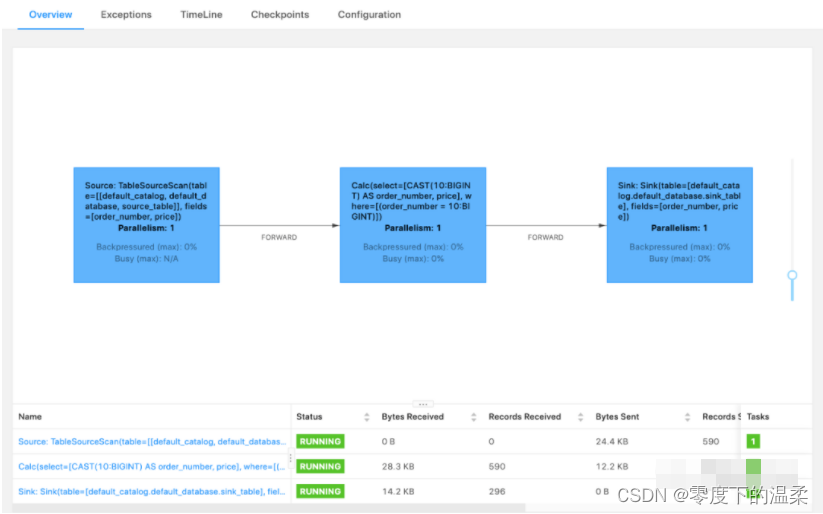Open Source: TableSourceScan row link
The width and height of the screenshot is (823, 514).
[152, 442]
